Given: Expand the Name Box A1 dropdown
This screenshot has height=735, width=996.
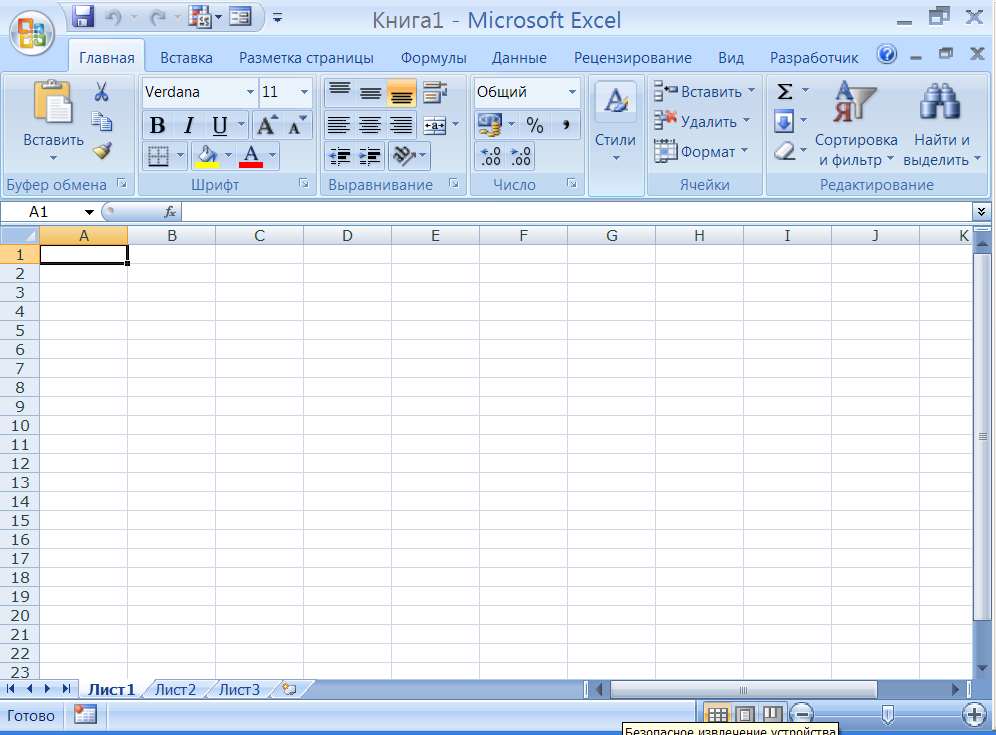Looking at the screenshot, I should point(90,212).
